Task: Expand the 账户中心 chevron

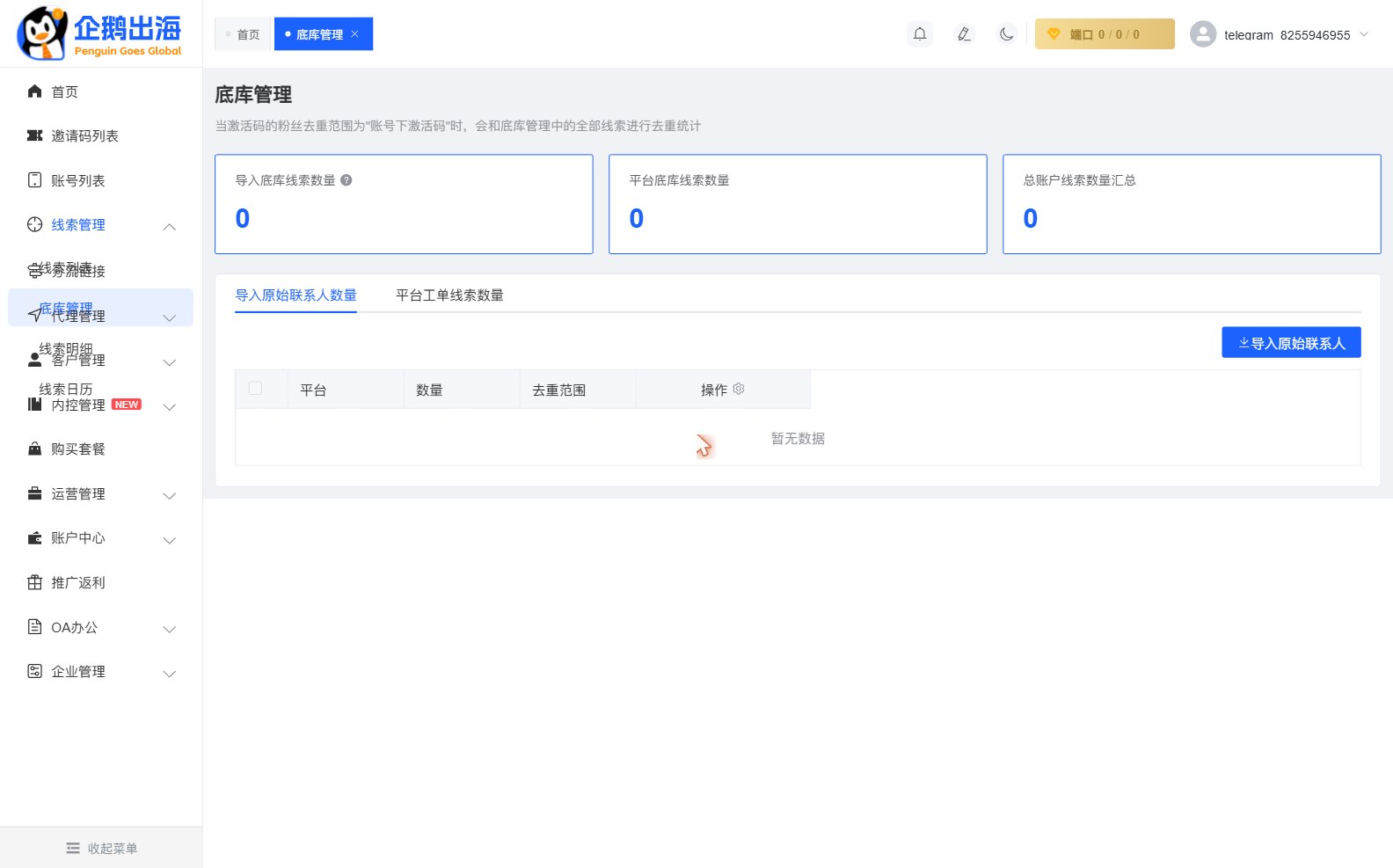Action: [170, 540]
